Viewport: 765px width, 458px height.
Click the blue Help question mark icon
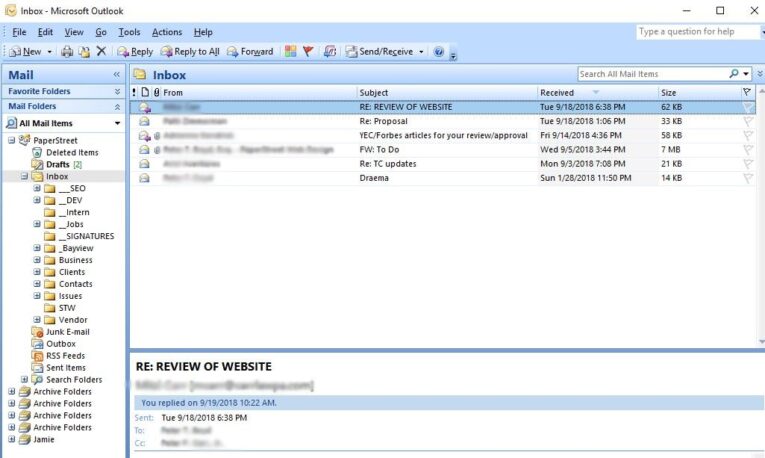pos(439,51)
